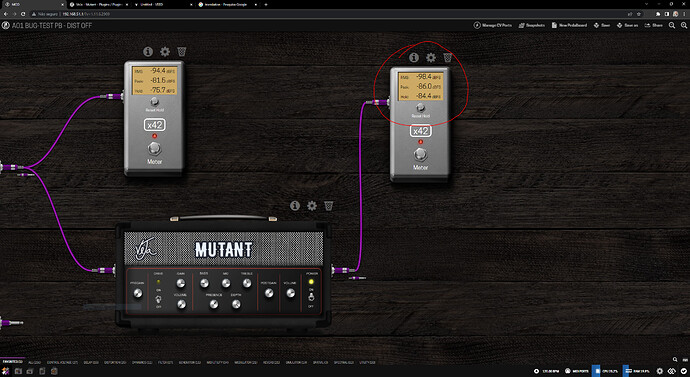The width and height of the screenshot is (690, 377).
Task: Select the Favorites plugin category tab
Action: point(12,362)
